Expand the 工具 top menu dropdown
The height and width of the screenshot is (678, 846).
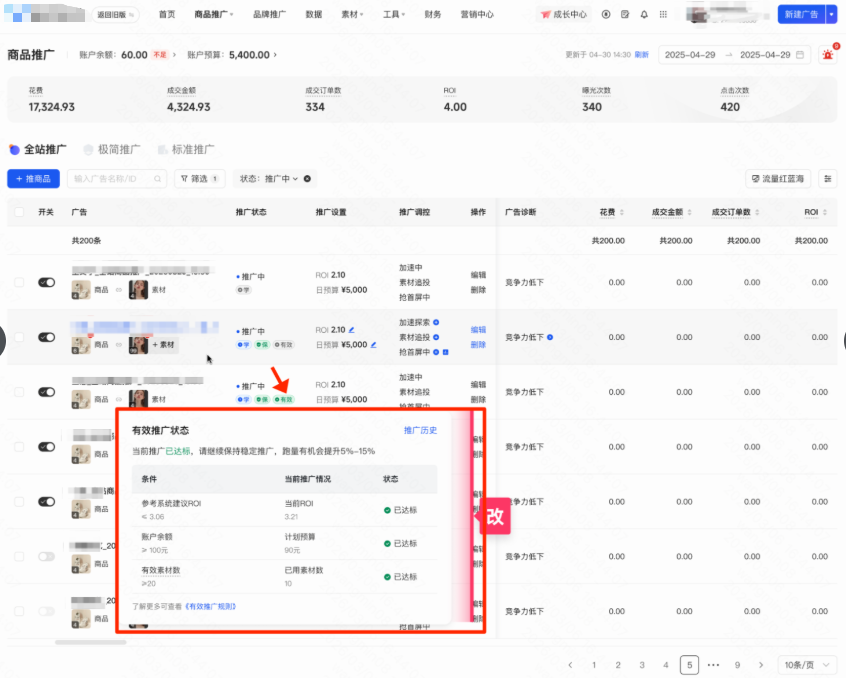pos(394,15)
